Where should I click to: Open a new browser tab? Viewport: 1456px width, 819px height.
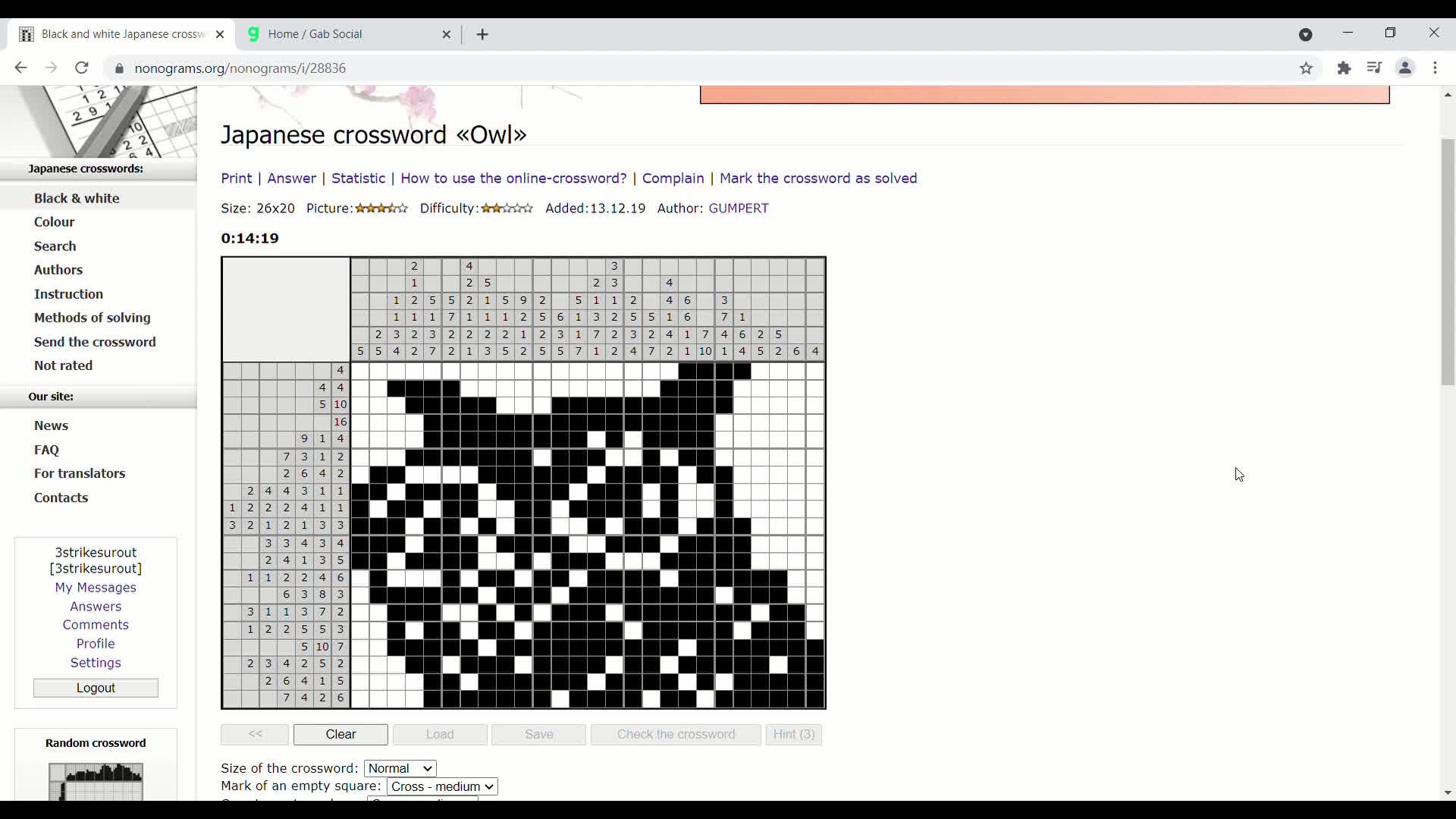pos(483,34)
